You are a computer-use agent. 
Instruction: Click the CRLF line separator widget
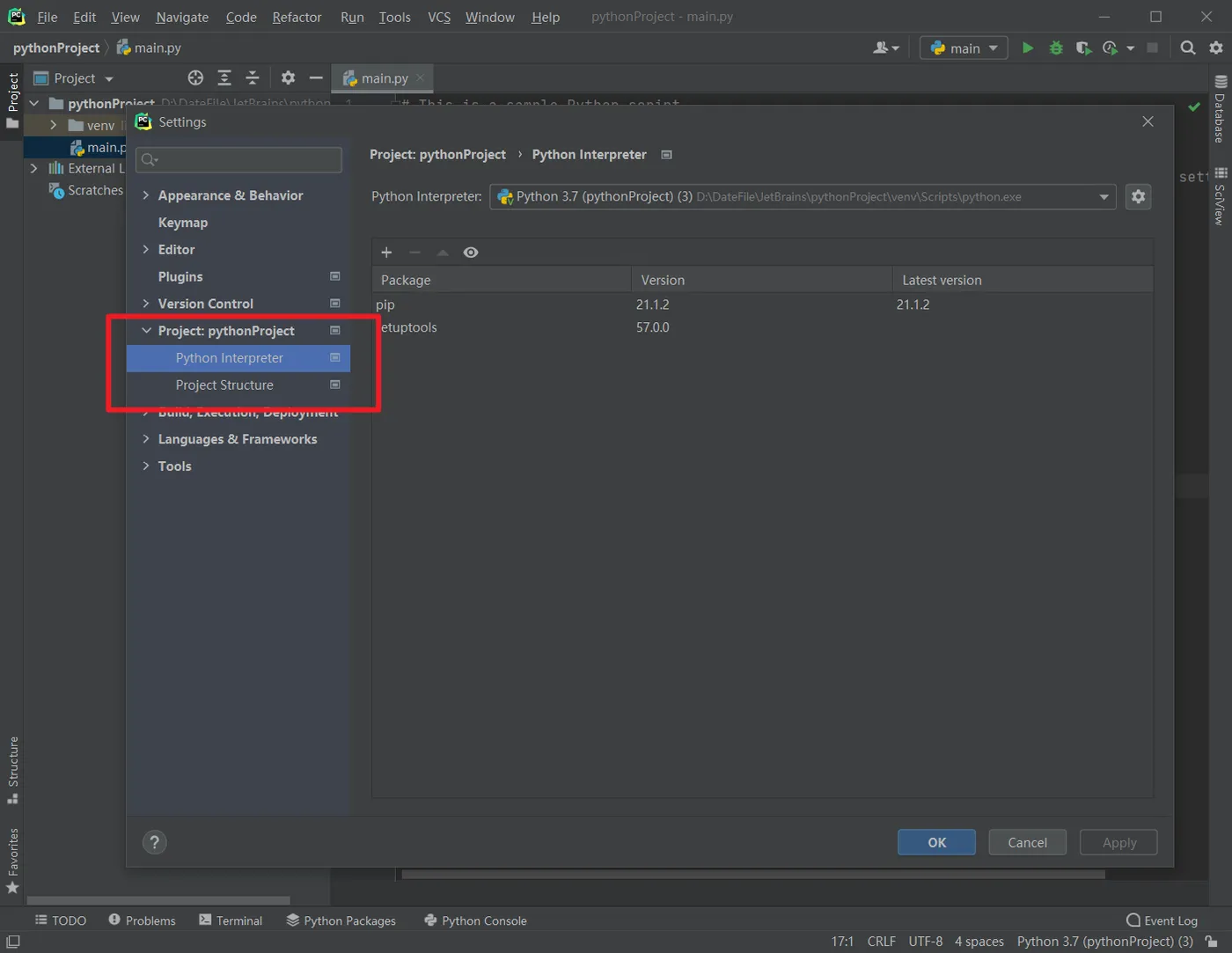881,942
